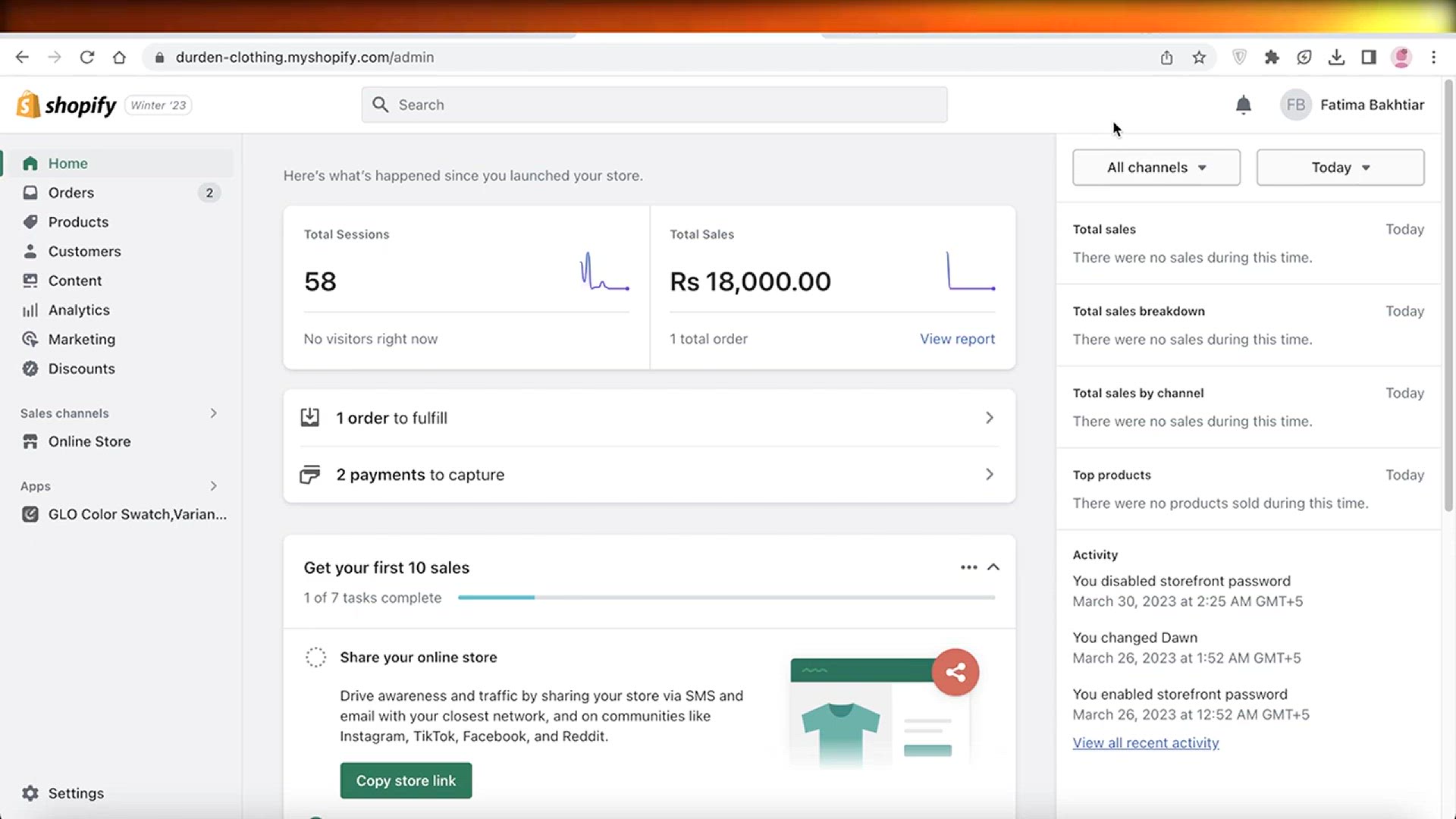Expand the Apps section
Viewport: 1456px width, 819px height.
[x=213, y=486]
